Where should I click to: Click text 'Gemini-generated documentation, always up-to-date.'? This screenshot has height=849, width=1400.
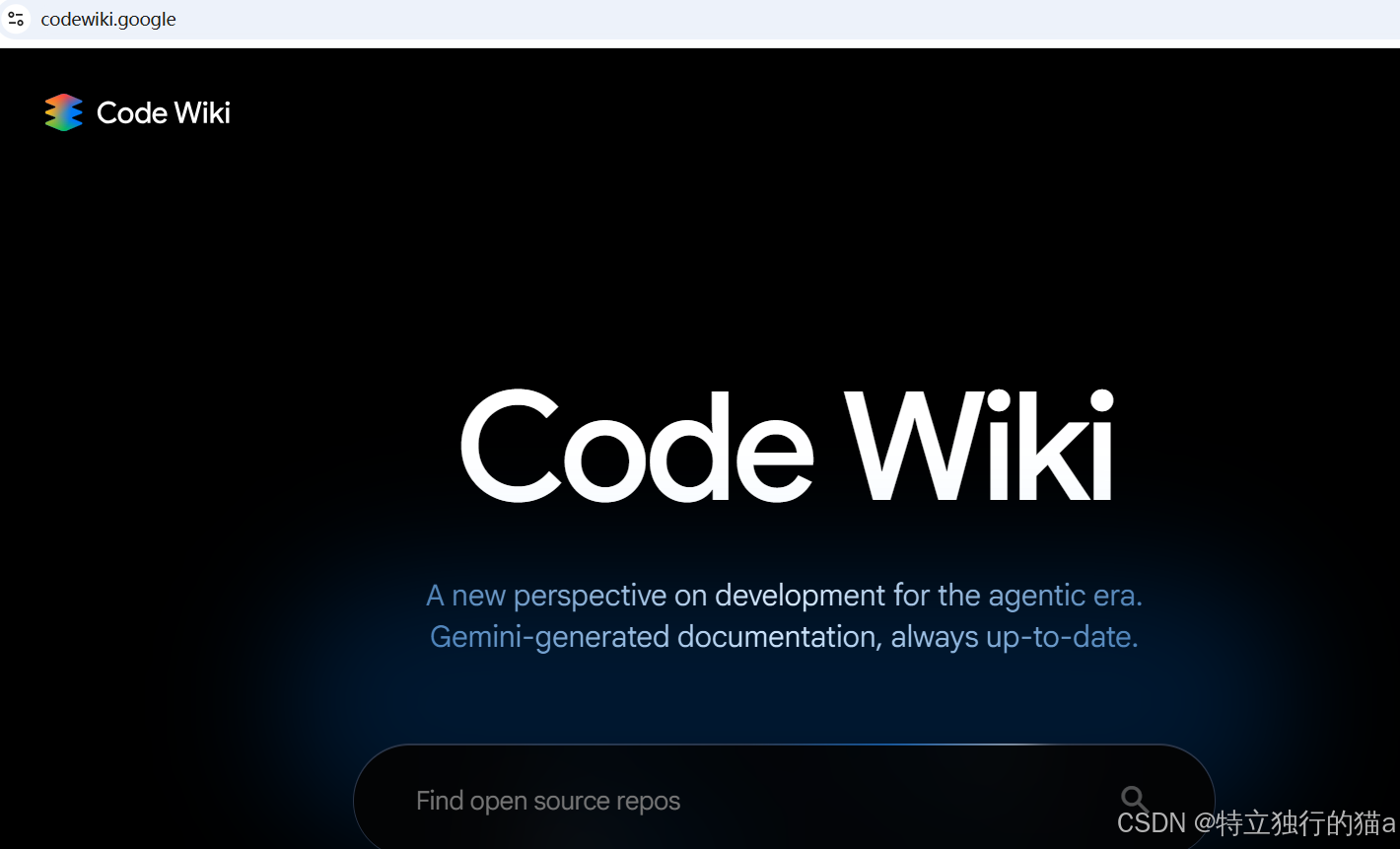[784, 637]
